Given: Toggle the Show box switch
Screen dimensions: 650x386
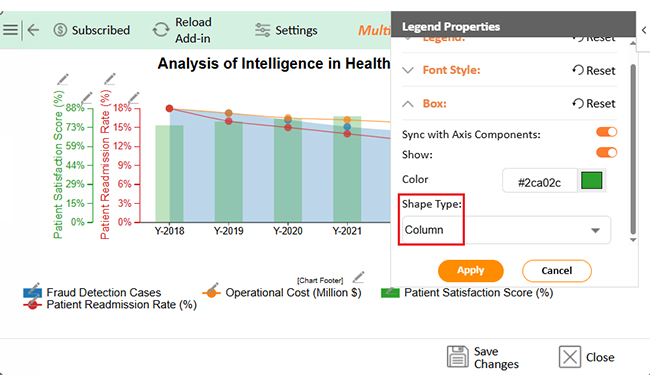Looking at the screenshot, I should click(606, 153).
